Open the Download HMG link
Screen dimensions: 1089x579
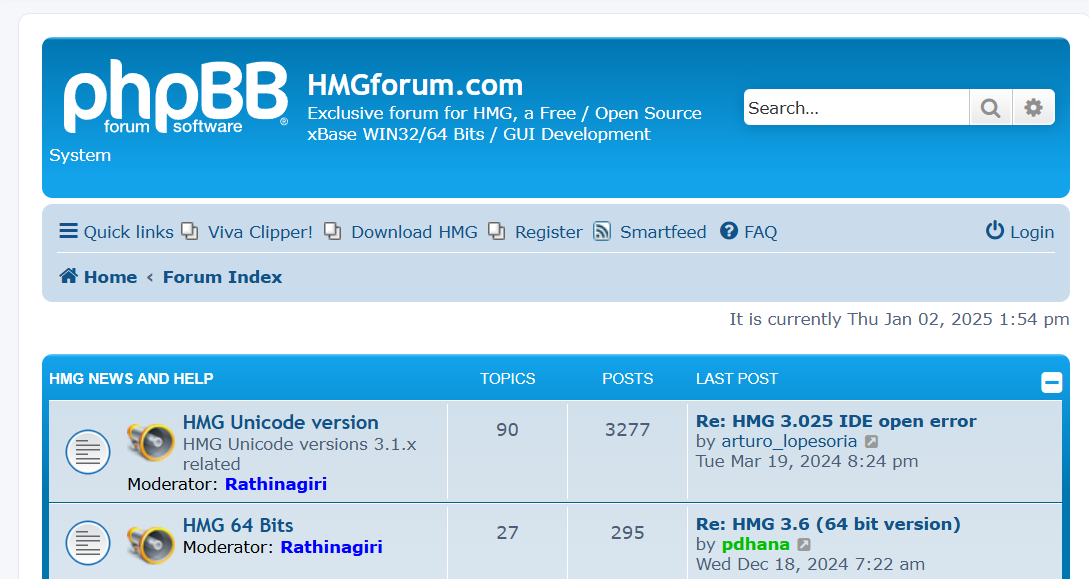point(415,232)
